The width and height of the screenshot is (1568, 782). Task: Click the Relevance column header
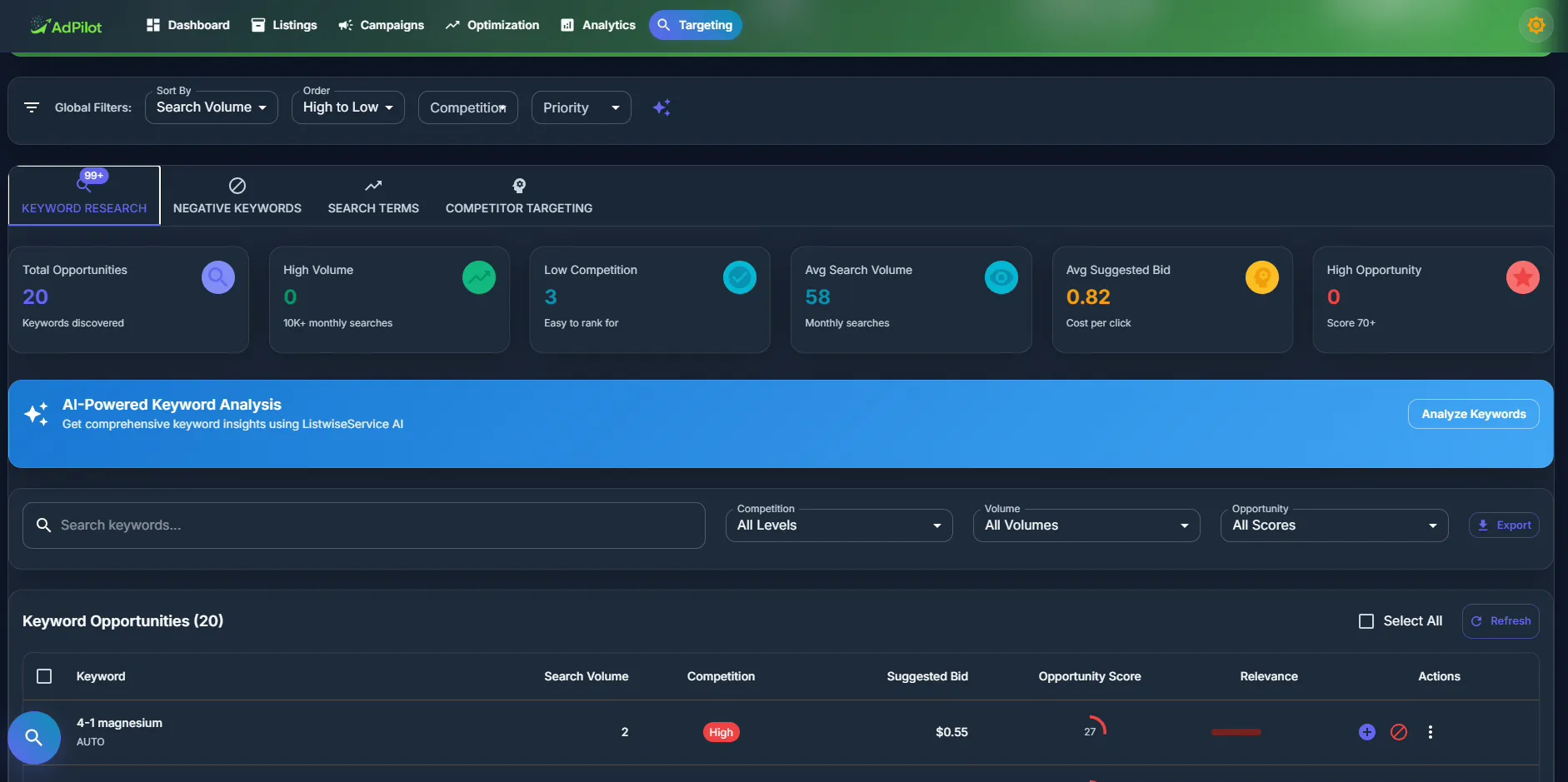pos(1269,676)
